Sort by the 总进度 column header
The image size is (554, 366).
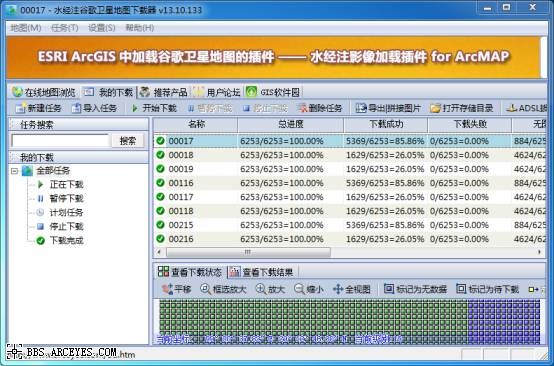(x=290, y=124)
